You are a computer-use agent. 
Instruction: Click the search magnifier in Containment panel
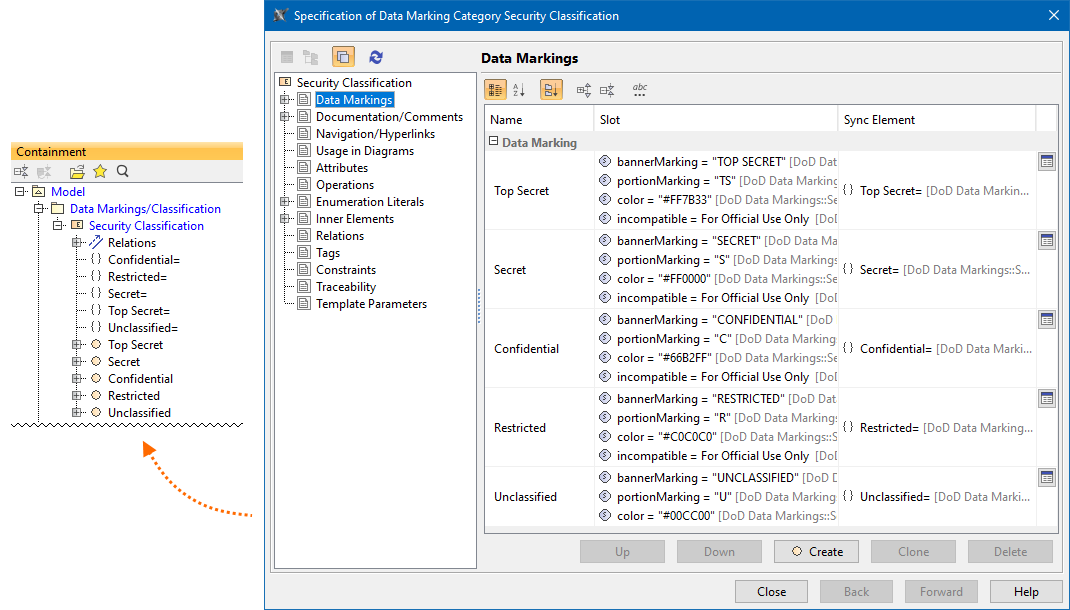123,172
